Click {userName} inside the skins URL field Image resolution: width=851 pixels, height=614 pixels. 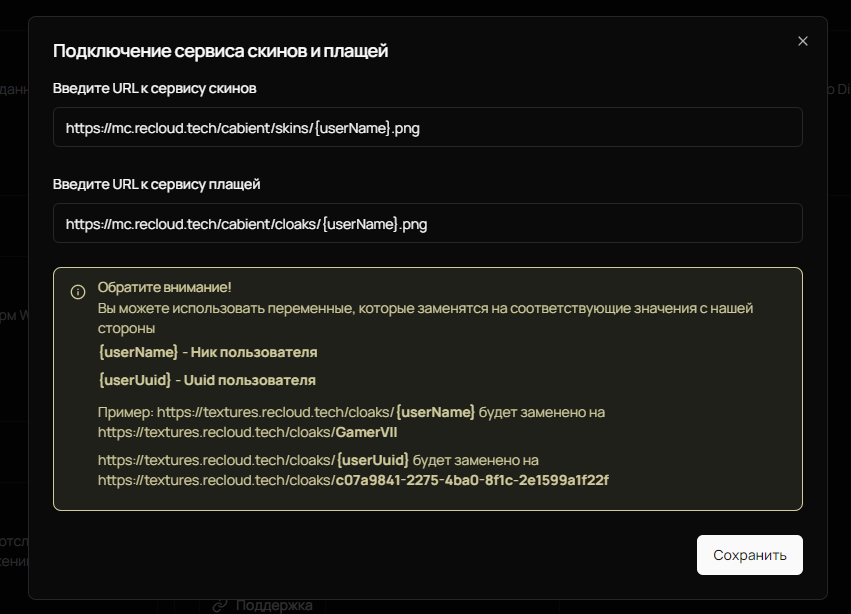[x=353, y=128]
